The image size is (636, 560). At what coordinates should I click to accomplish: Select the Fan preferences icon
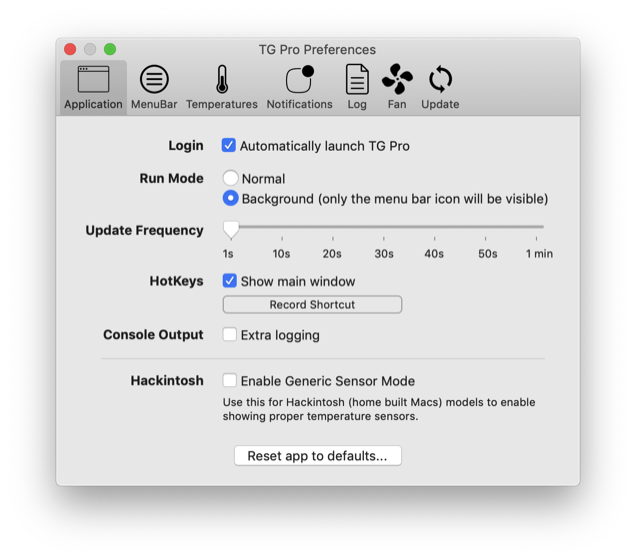[x=397, y=79]
